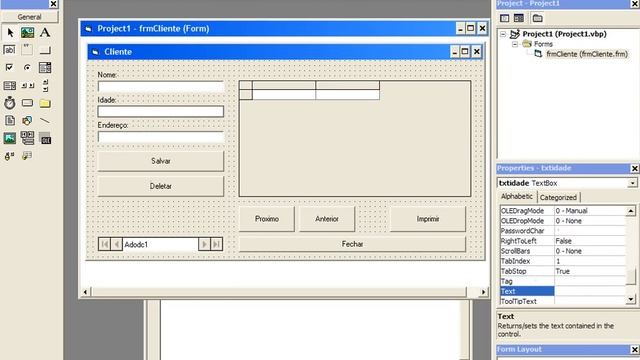Select the OptionButton control tool
640x360 pixels.
(27, 67)
